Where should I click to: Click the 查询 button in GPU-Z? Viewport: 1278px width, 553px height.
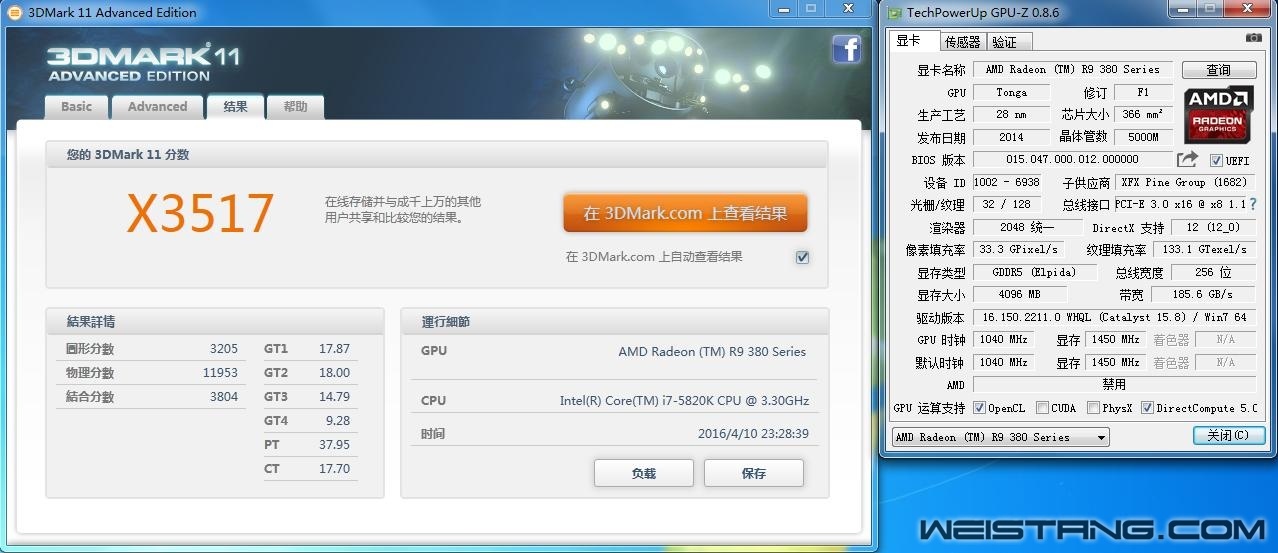coord(1219,70)
